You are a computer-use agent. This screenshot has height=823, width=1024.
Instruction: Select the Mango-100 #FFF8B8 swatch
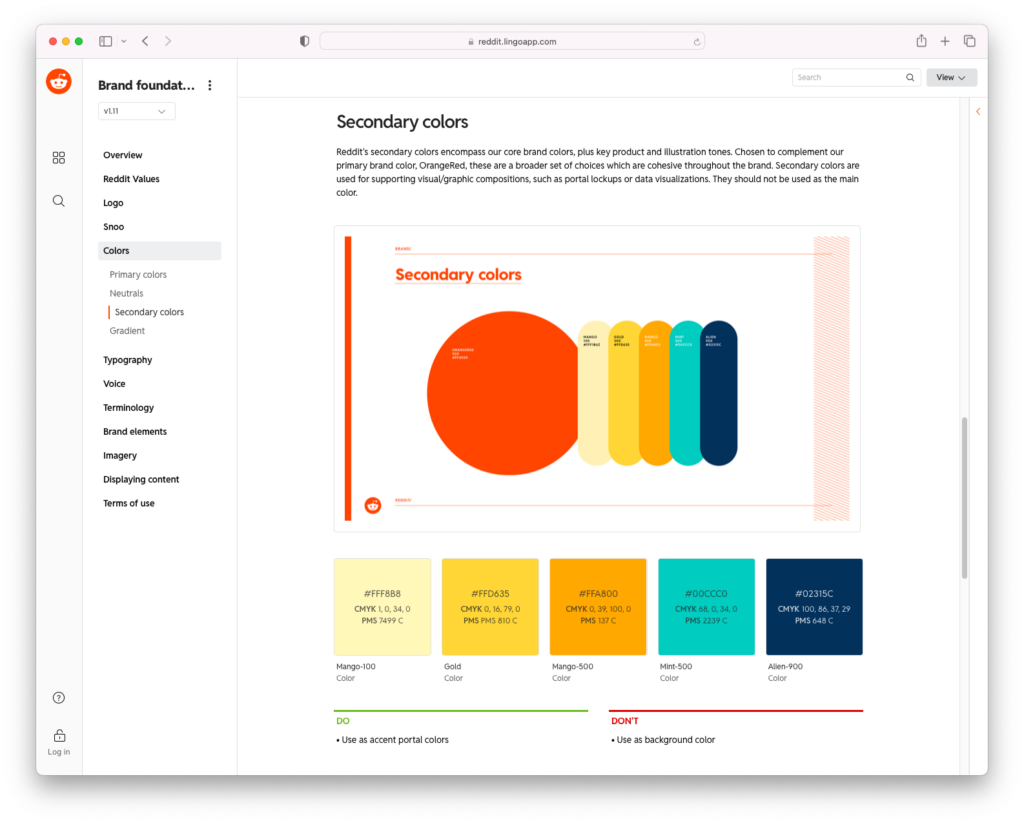click(x=383, y=607)
